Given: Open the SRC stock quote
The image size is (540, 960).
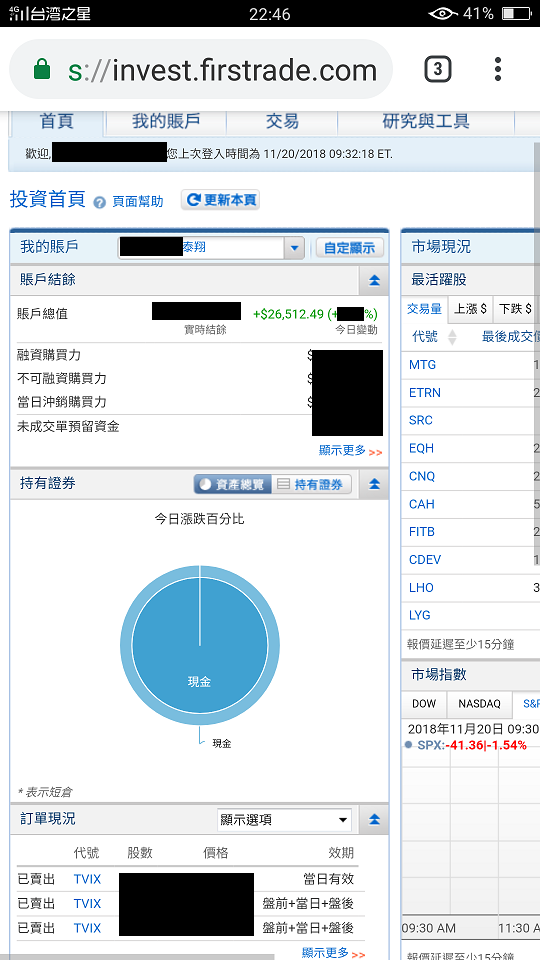Looking at the screenshot, I should click(421, 421).
